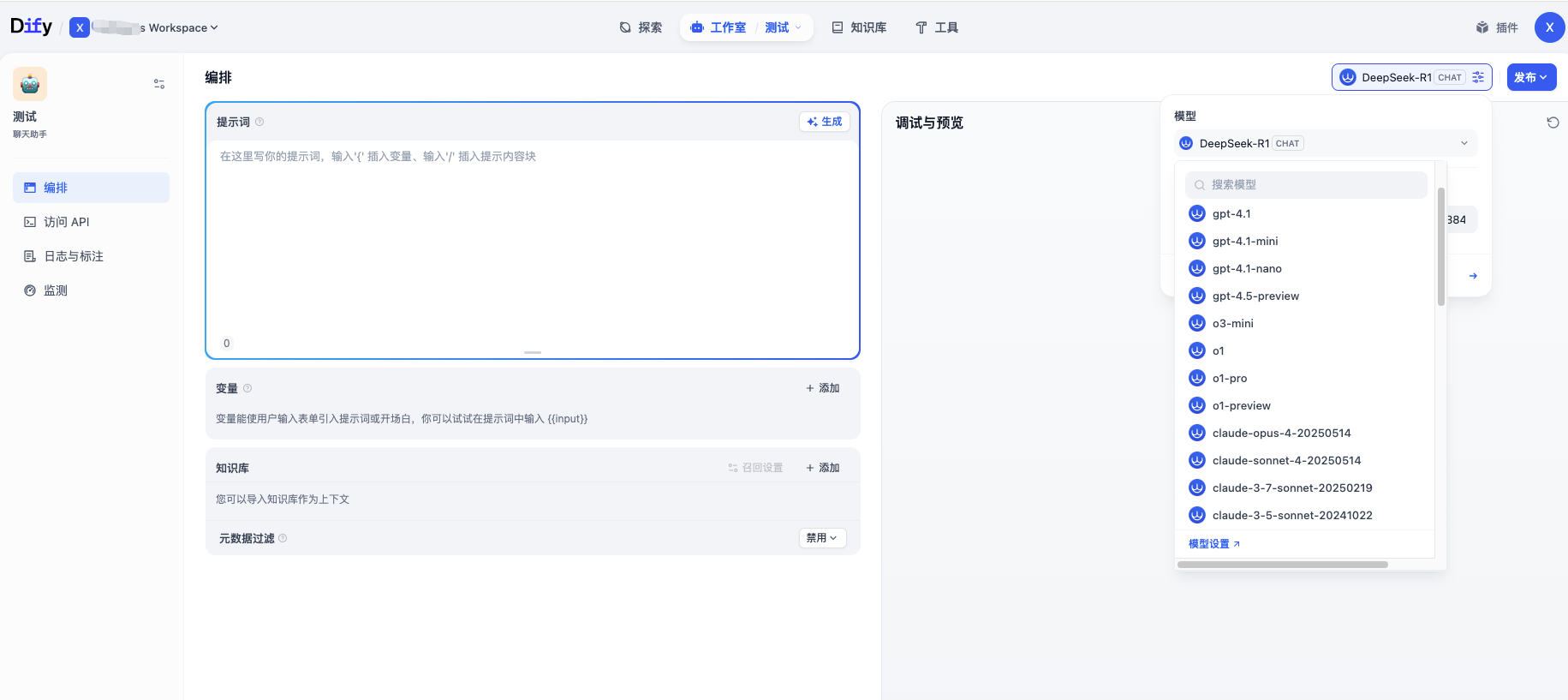The height and width of the screenshot is (700, 1568).
Task: Expand the 测试 app switcher dropdown
Action: tap(784, 27)
